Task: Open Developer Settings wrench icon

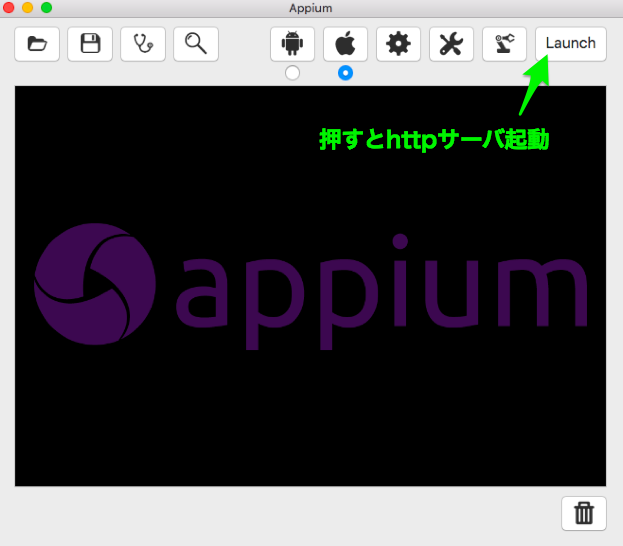Action: tap(451, 44)
